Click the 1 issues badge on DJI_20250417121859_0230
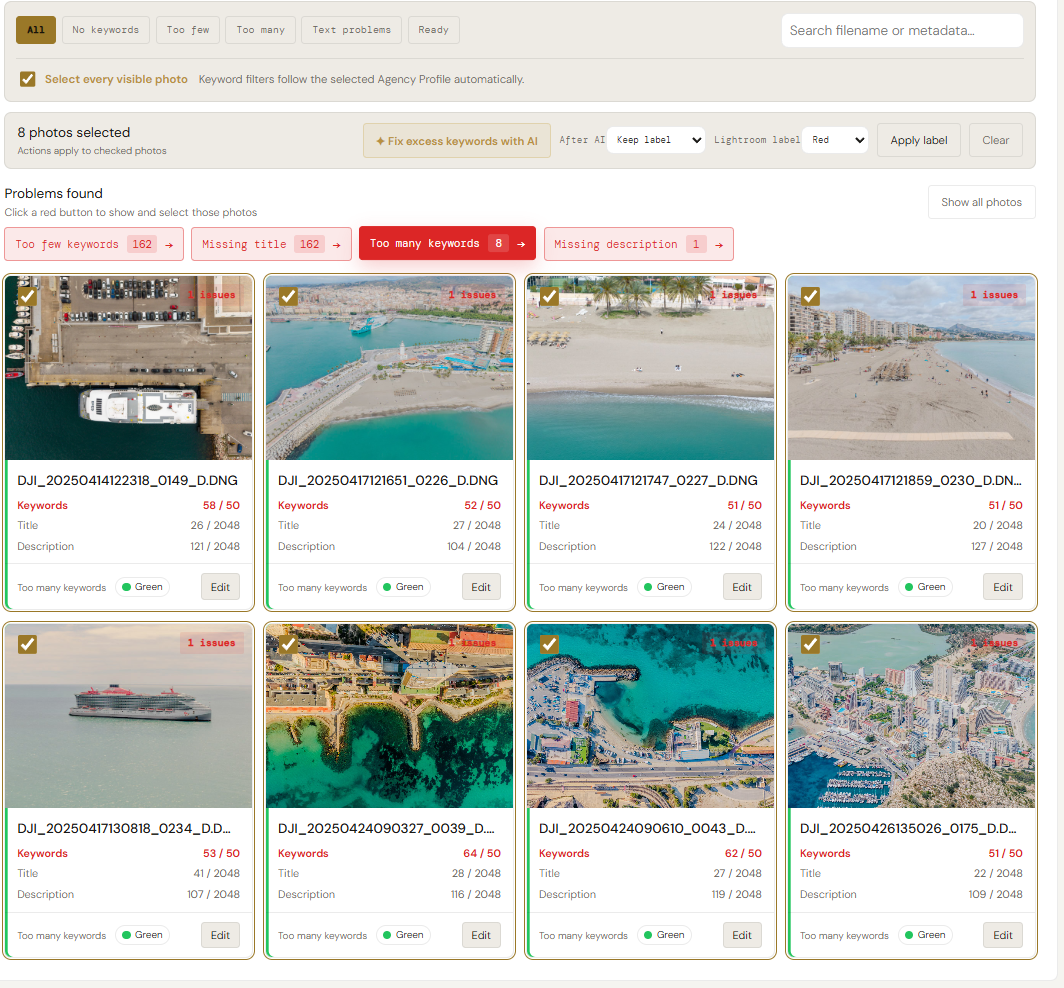Viewport: 1064px width, 988px height. click(993, 294)
